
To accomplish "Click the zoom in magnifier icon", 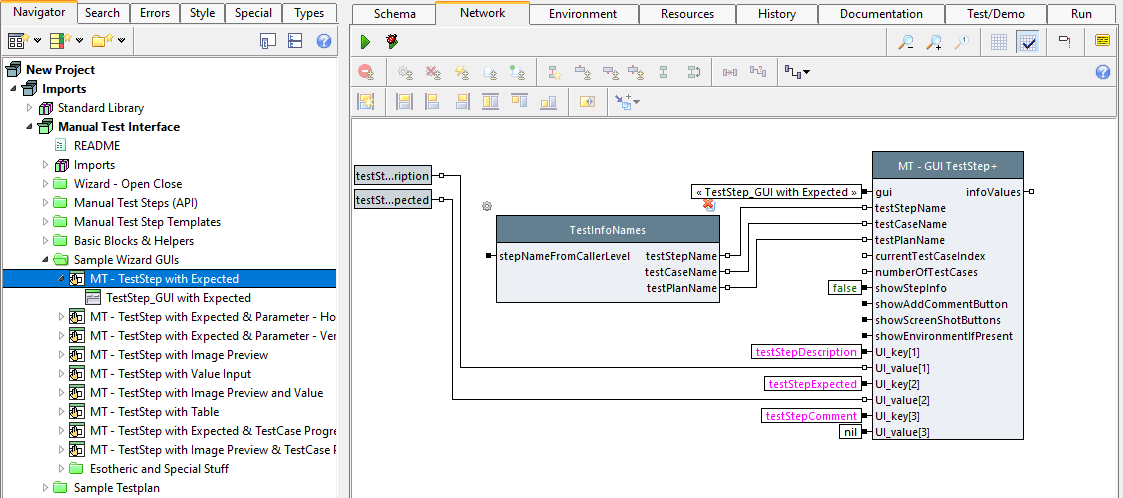I will (934, 42).
